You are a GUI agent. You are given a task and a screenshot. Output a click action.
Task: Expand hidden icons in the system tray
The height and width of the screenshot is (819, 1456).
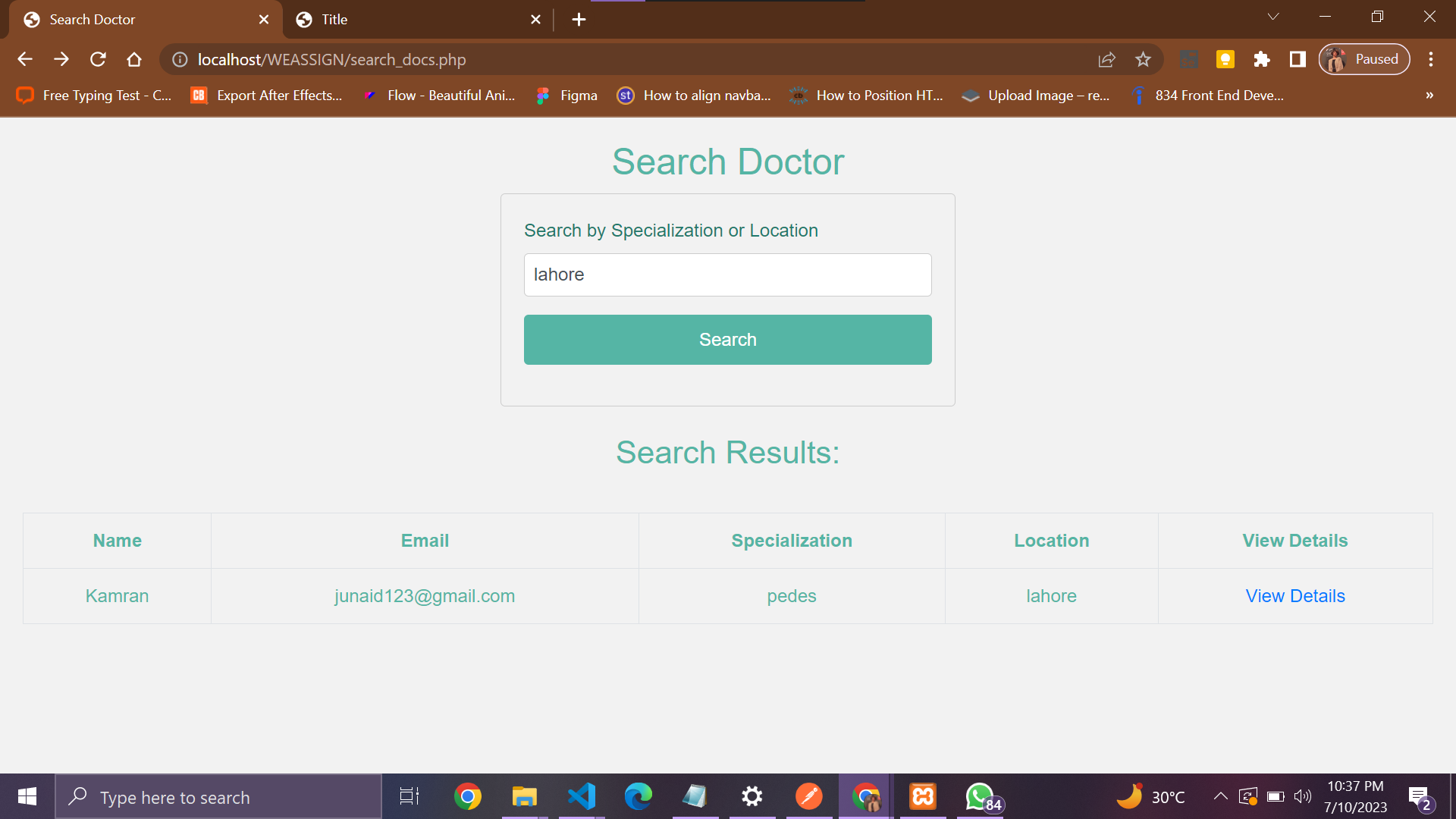pyautogui.click(x=1221, y=796)
